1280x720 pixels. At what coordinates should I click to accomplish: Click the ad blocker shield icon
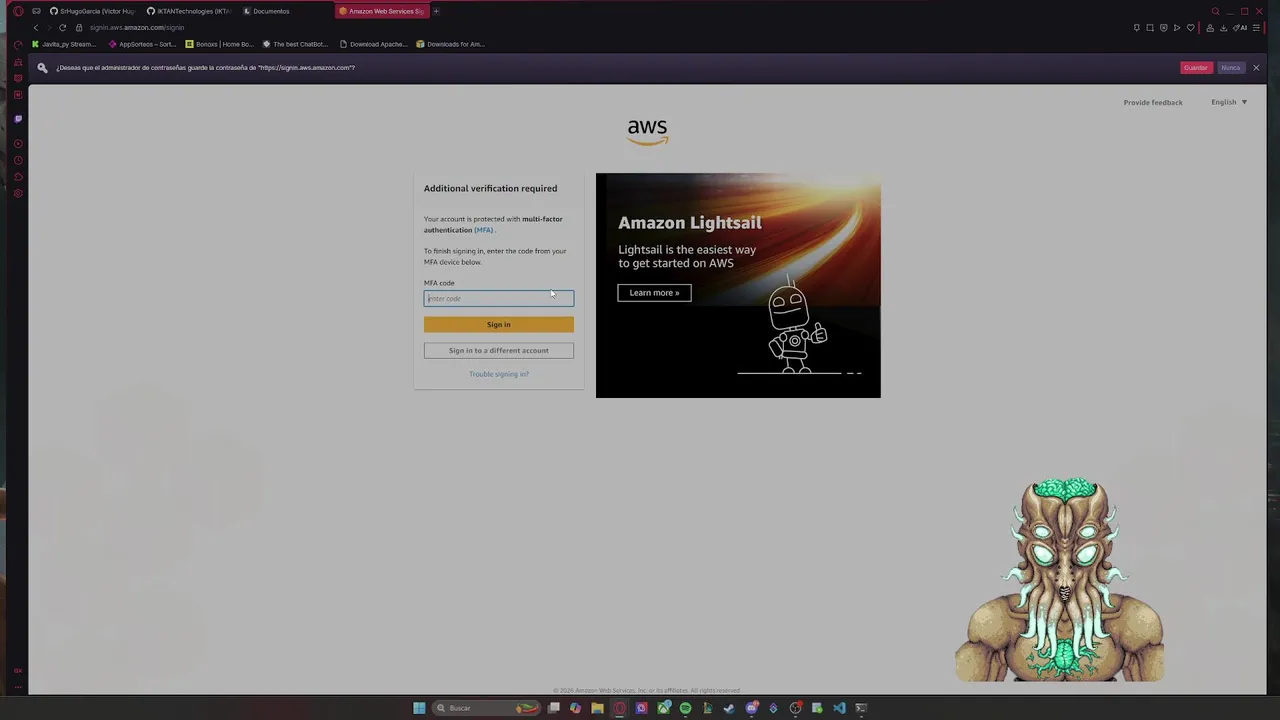pos(1164,27)
